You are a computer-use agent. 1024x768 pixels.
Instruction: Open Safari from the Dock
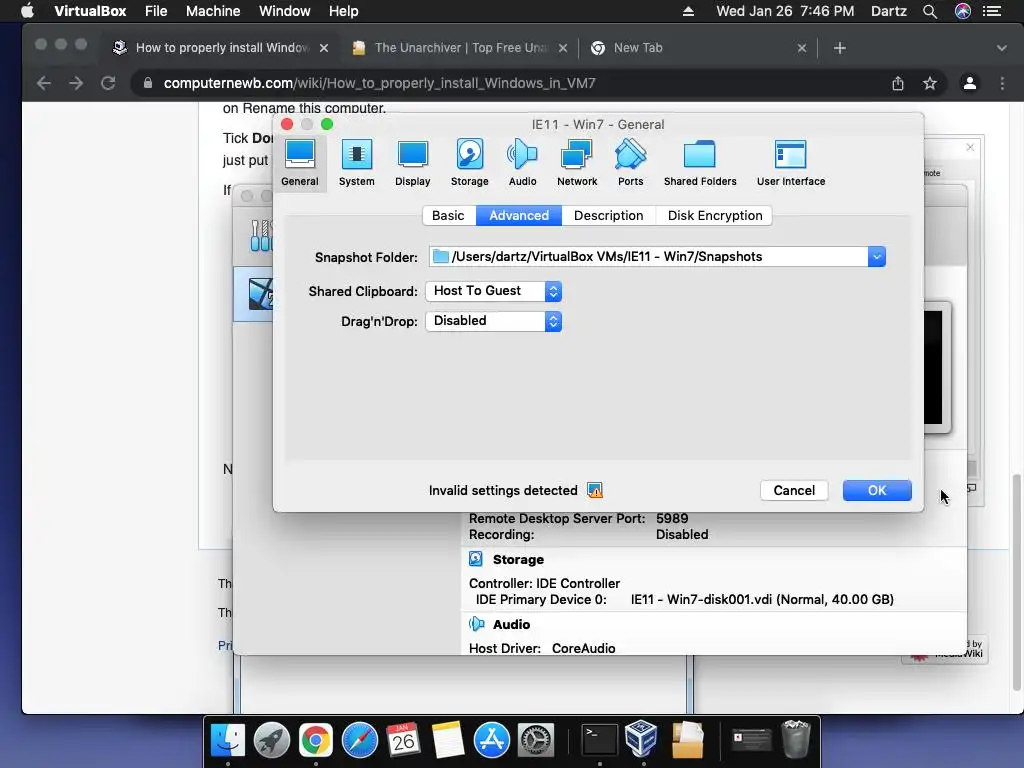coord(360,741)
